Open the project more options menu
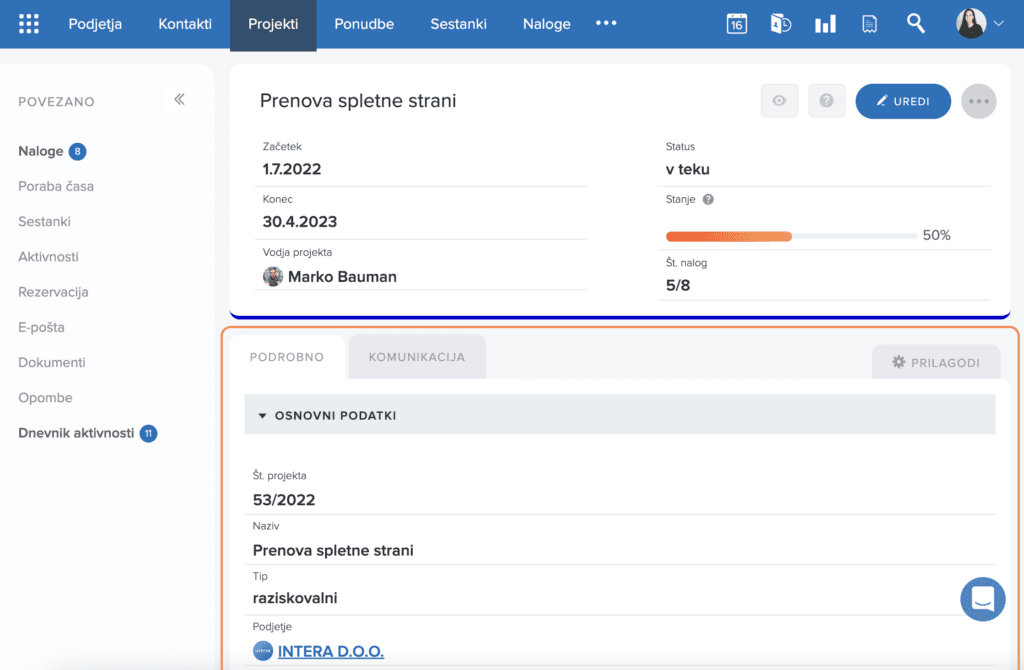The width and height of the screenshot is (1024, 670). [978, 101]
